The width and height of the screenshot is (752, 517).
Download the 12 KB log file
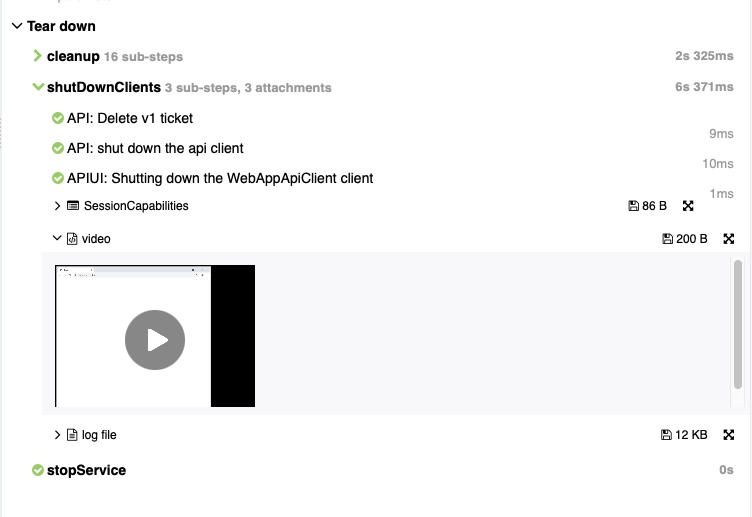click(x=666, y=435)
